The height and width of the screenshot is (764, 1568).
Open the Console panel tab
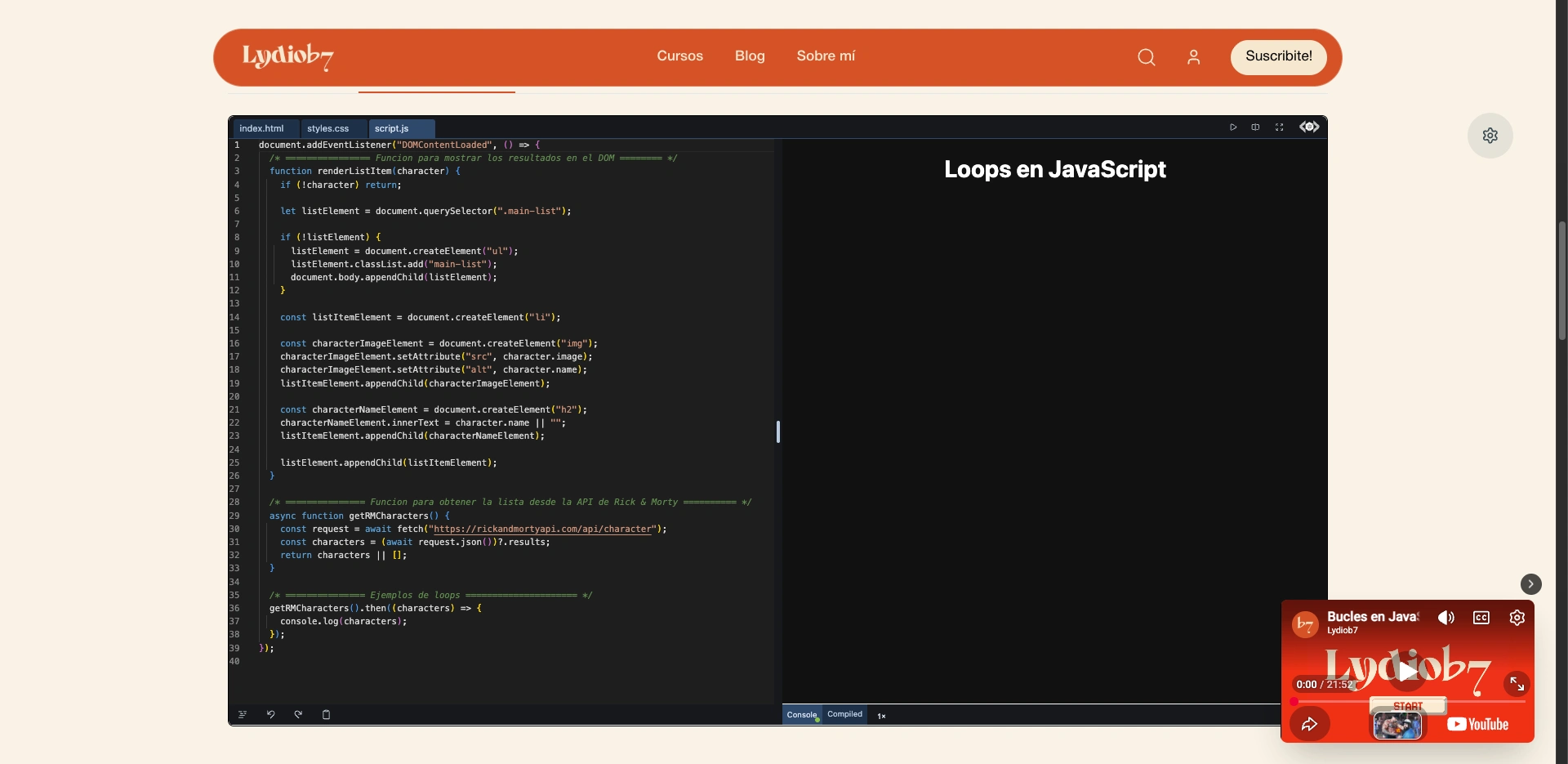[802, 714]
